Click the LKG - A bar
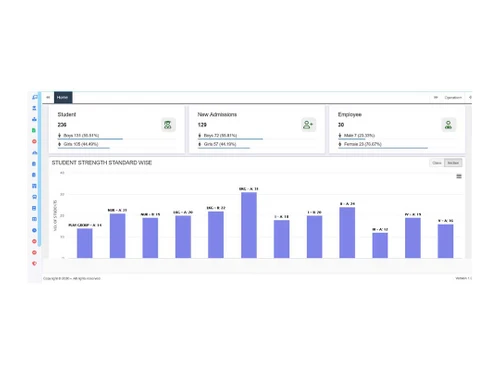Screen dimensions: 500x375 (x=183, y=237)
